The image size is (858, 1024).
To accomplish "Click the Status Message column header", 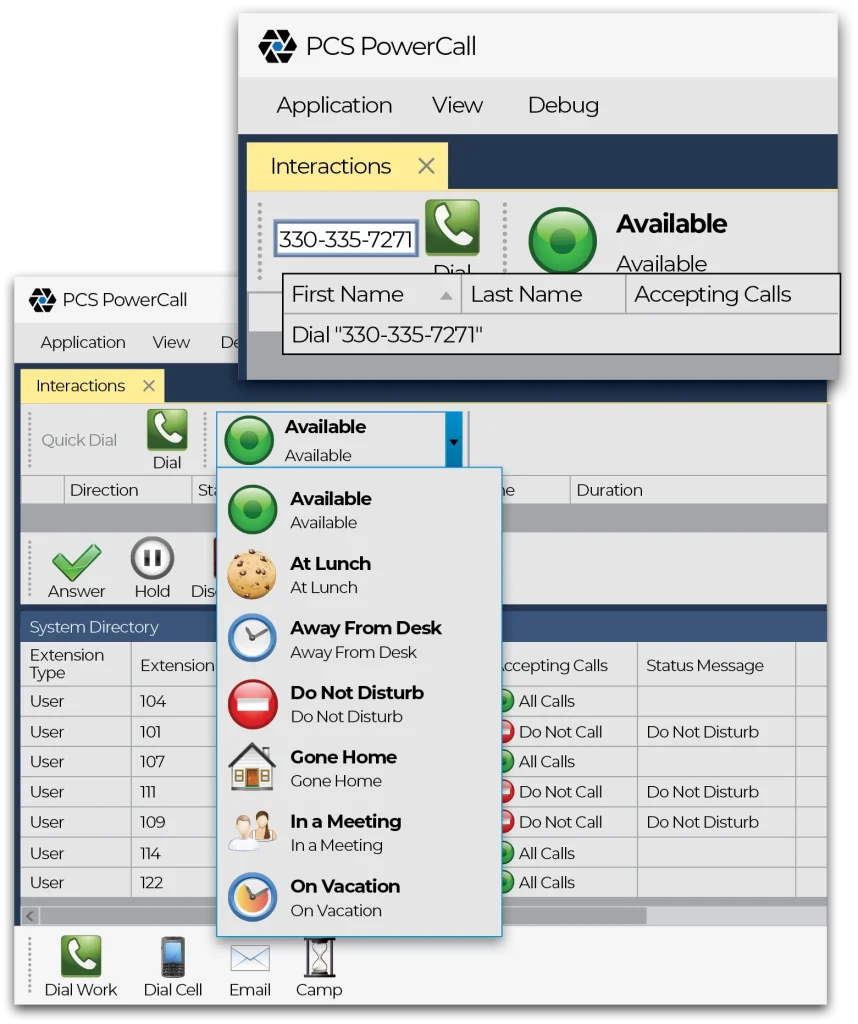I will click(x=716, y=665).
